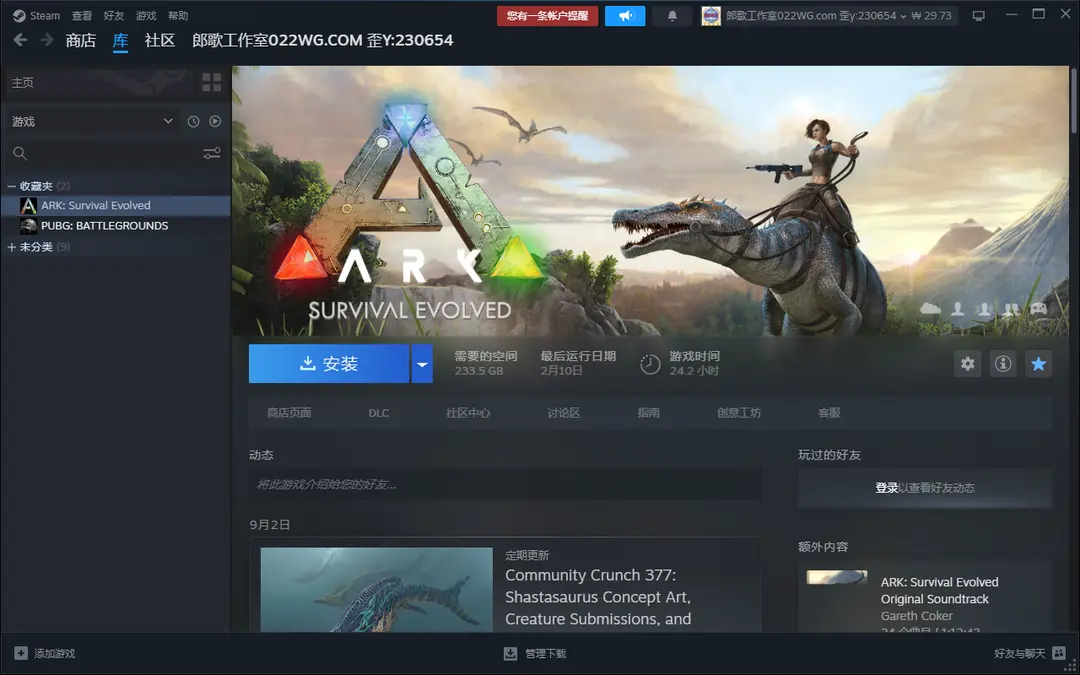The height and width of the screenshot is (675, 1080).
Task: Go forward with the right arrow
Action: point(47,40)
